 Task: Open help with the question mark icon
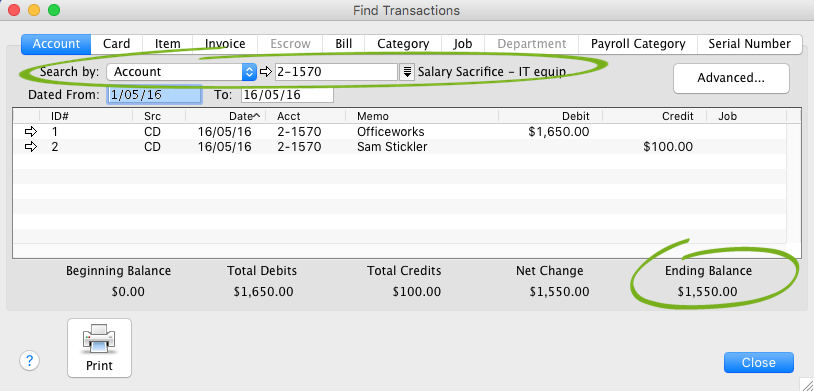pyautogui.click(x=30, y=360)
